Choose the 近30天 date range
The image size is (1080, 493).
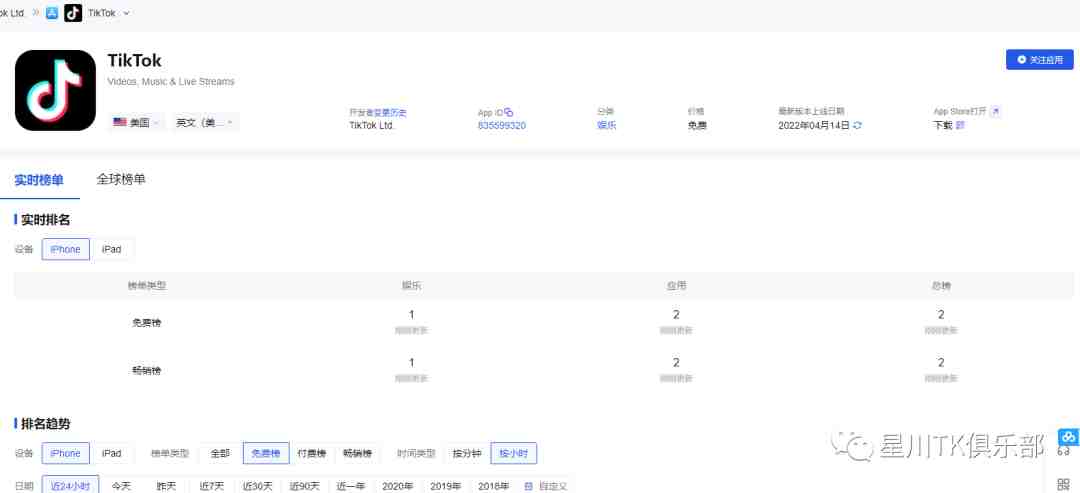point(258,486)
